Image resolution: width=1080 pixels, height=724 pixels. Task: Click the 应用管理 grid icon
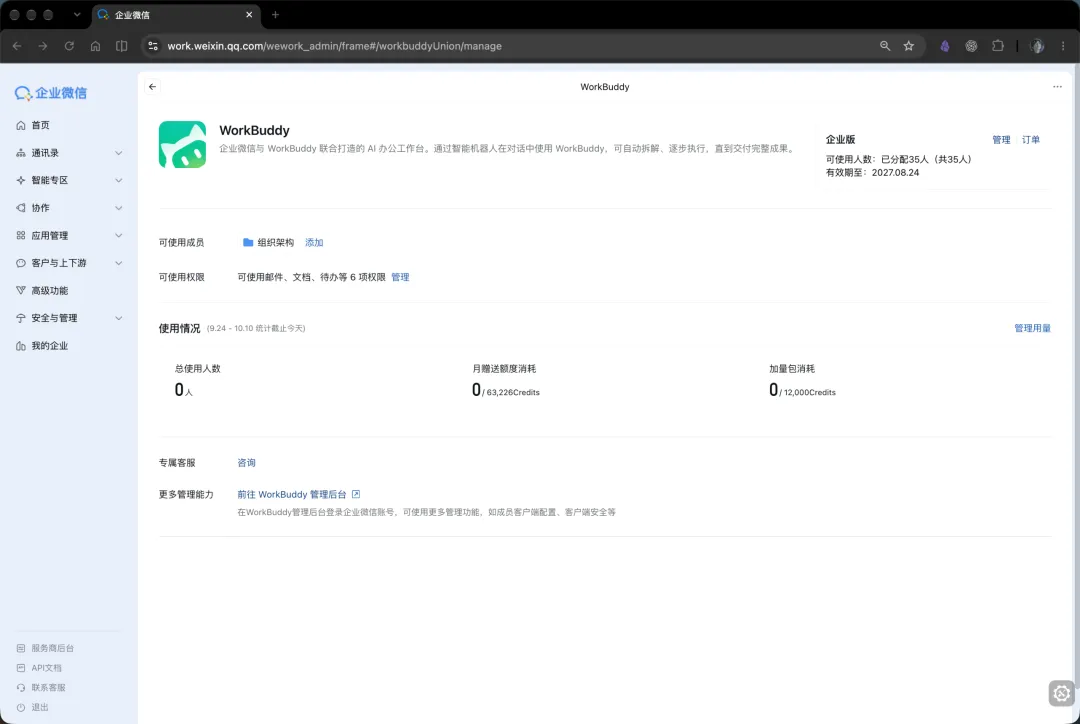click(x=21, y=236)
